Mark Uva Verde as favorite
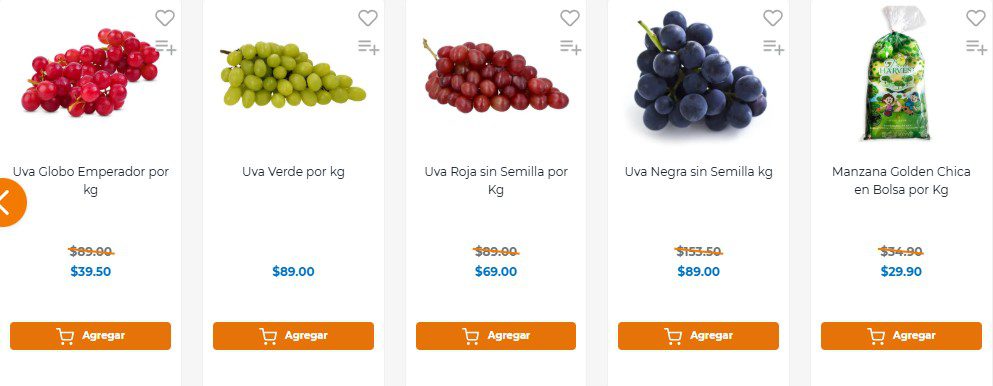993x386 pixels. point(368,18)
